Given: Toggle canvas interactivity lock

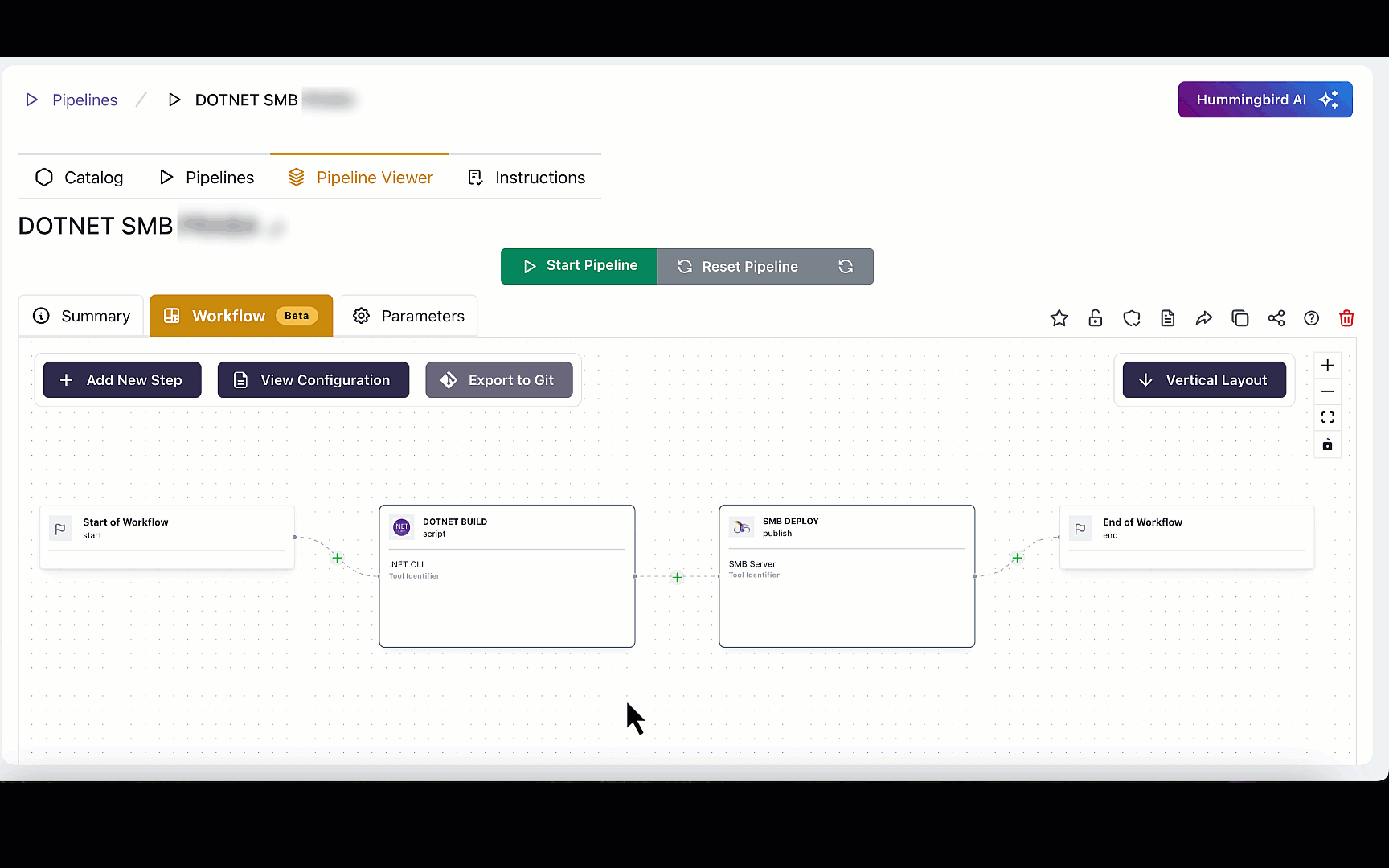Looking at the screenshot, I should 1327,444.
